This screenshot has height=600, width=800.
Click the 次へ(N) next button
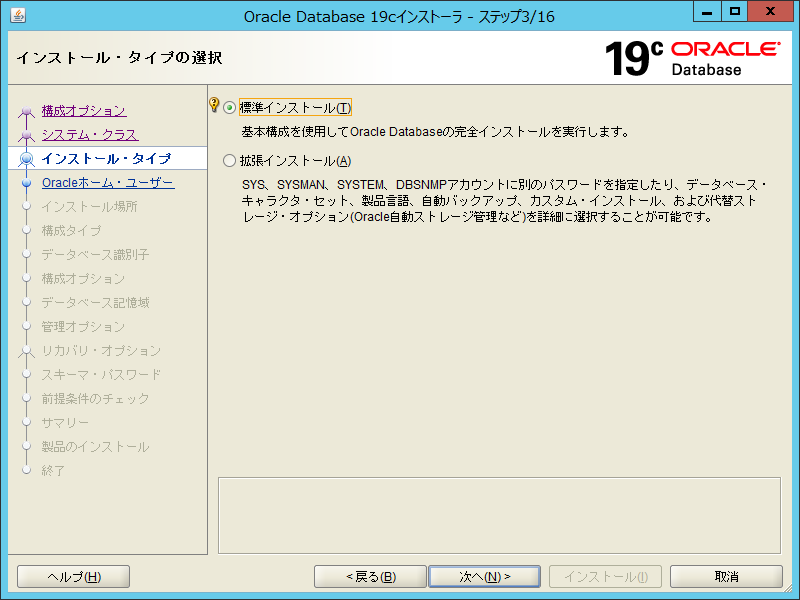pos(485,577)
